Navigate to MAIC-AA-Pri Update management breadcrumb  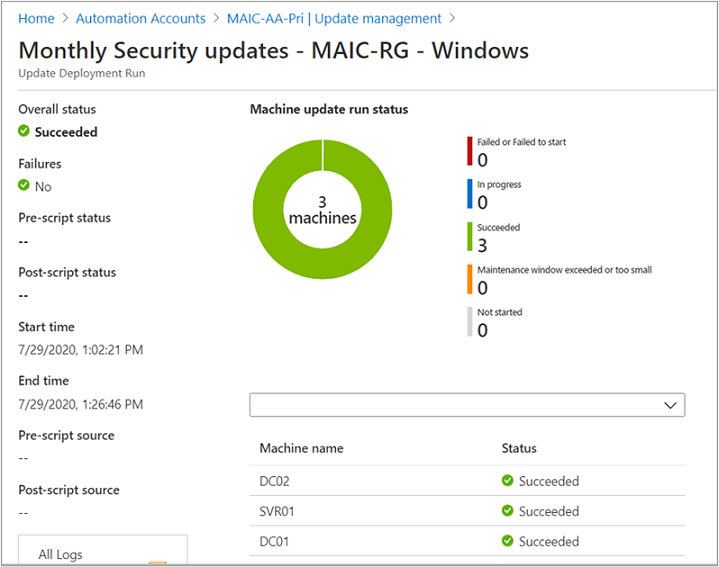(x=334, y=18)
